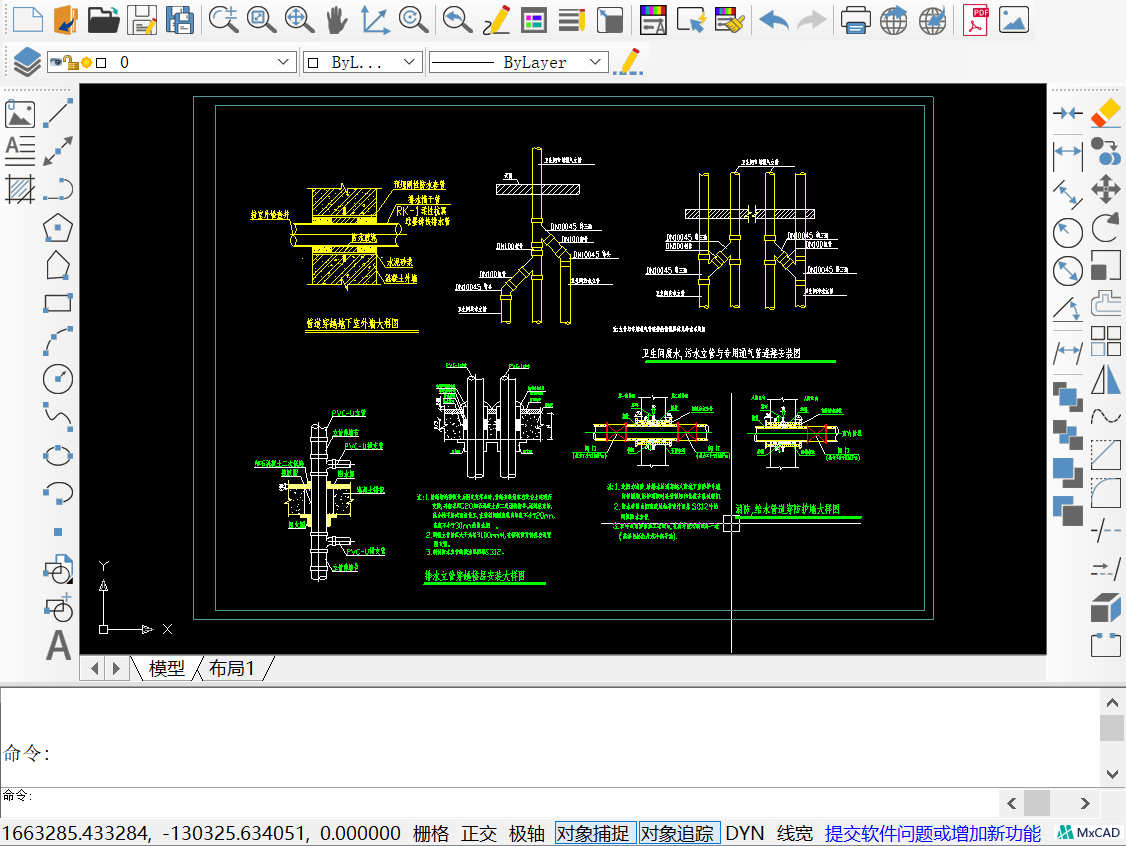
Task: Select the Mirror tool
Action: click(1105, 379)
